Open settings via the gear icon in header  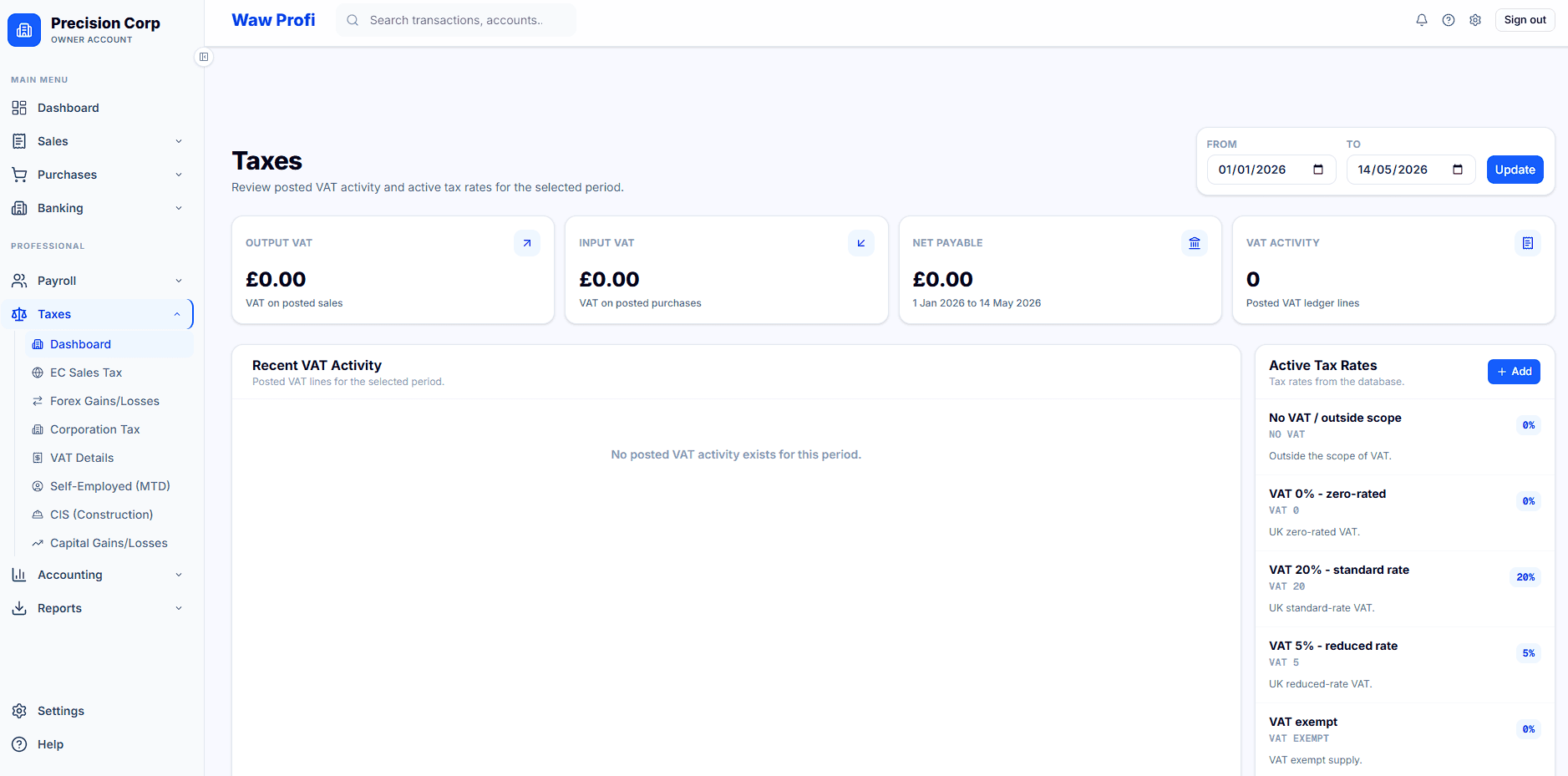coord(1475,20)
